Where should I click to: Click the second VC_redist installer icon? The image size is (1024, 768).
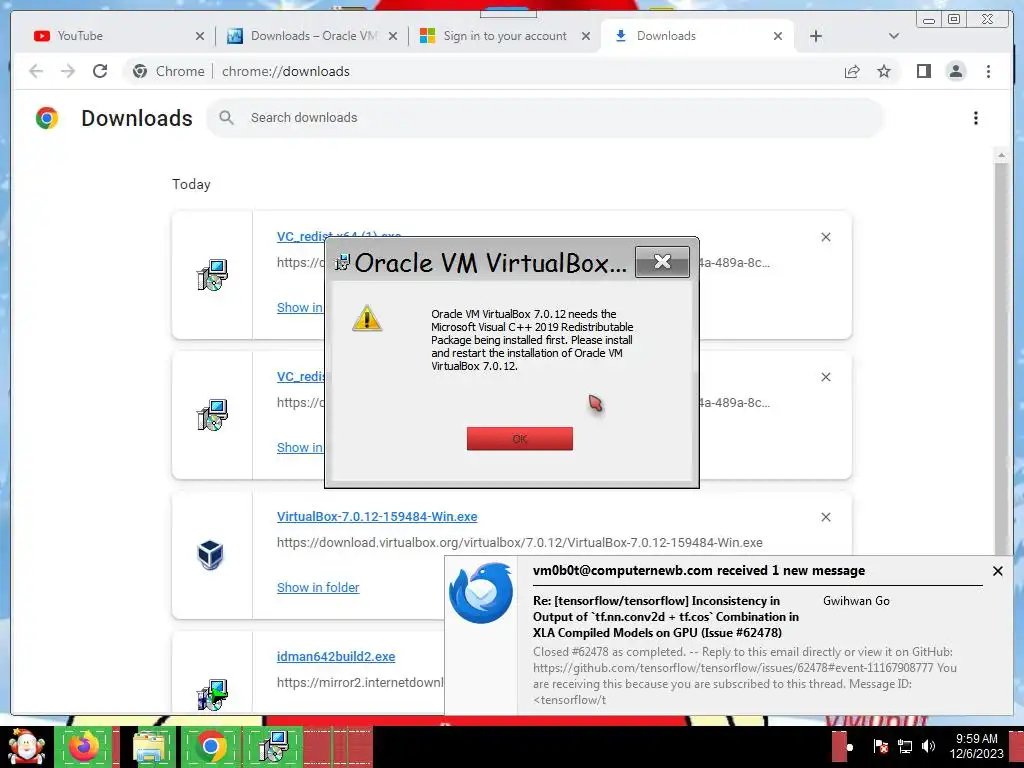point(212,415)
